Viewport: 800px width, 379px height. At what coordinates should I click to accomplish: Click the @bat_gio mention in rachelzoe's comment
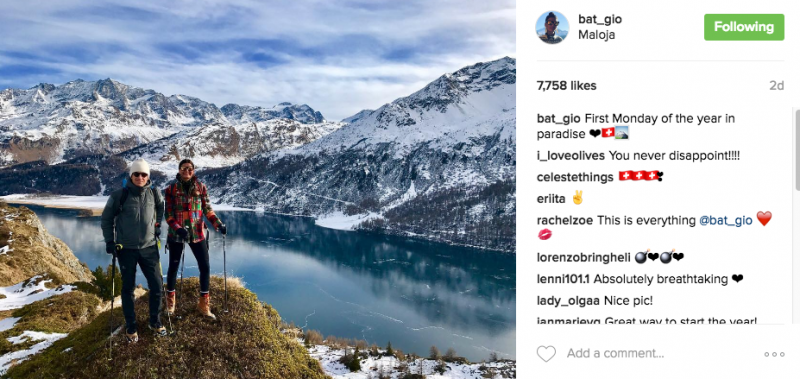[726, 220]
